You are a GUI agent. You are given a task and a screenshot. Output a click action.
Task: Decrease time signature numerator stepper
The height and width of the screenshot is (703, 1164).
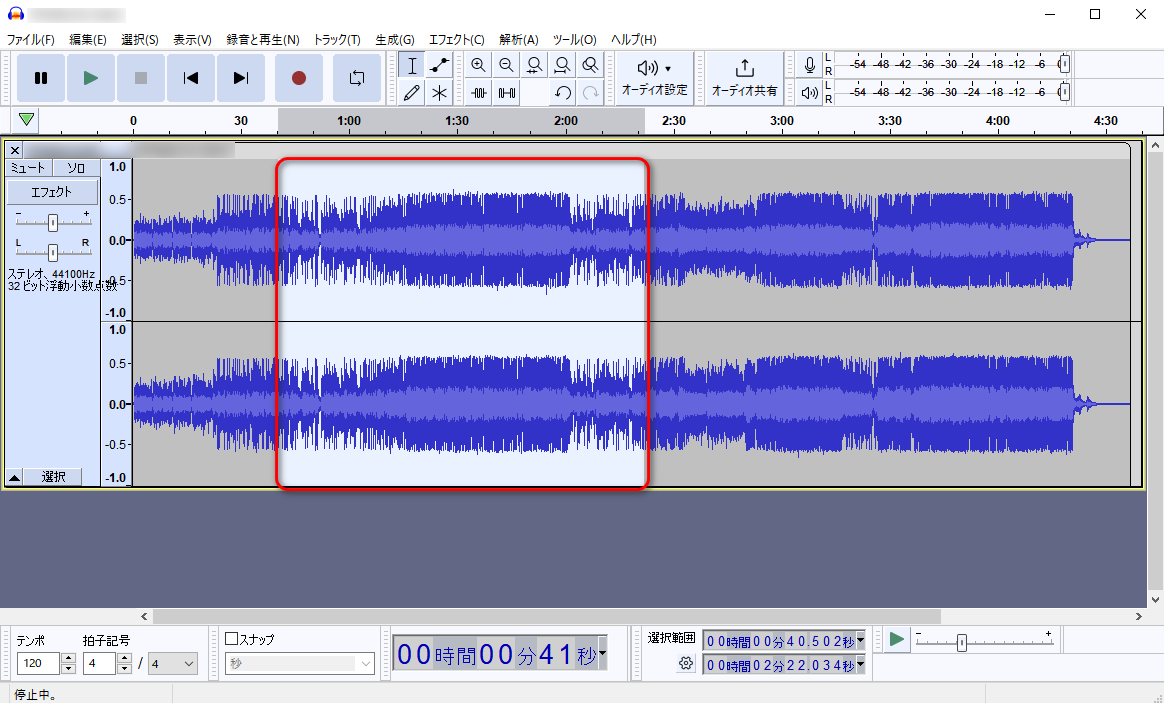point(125,669)
